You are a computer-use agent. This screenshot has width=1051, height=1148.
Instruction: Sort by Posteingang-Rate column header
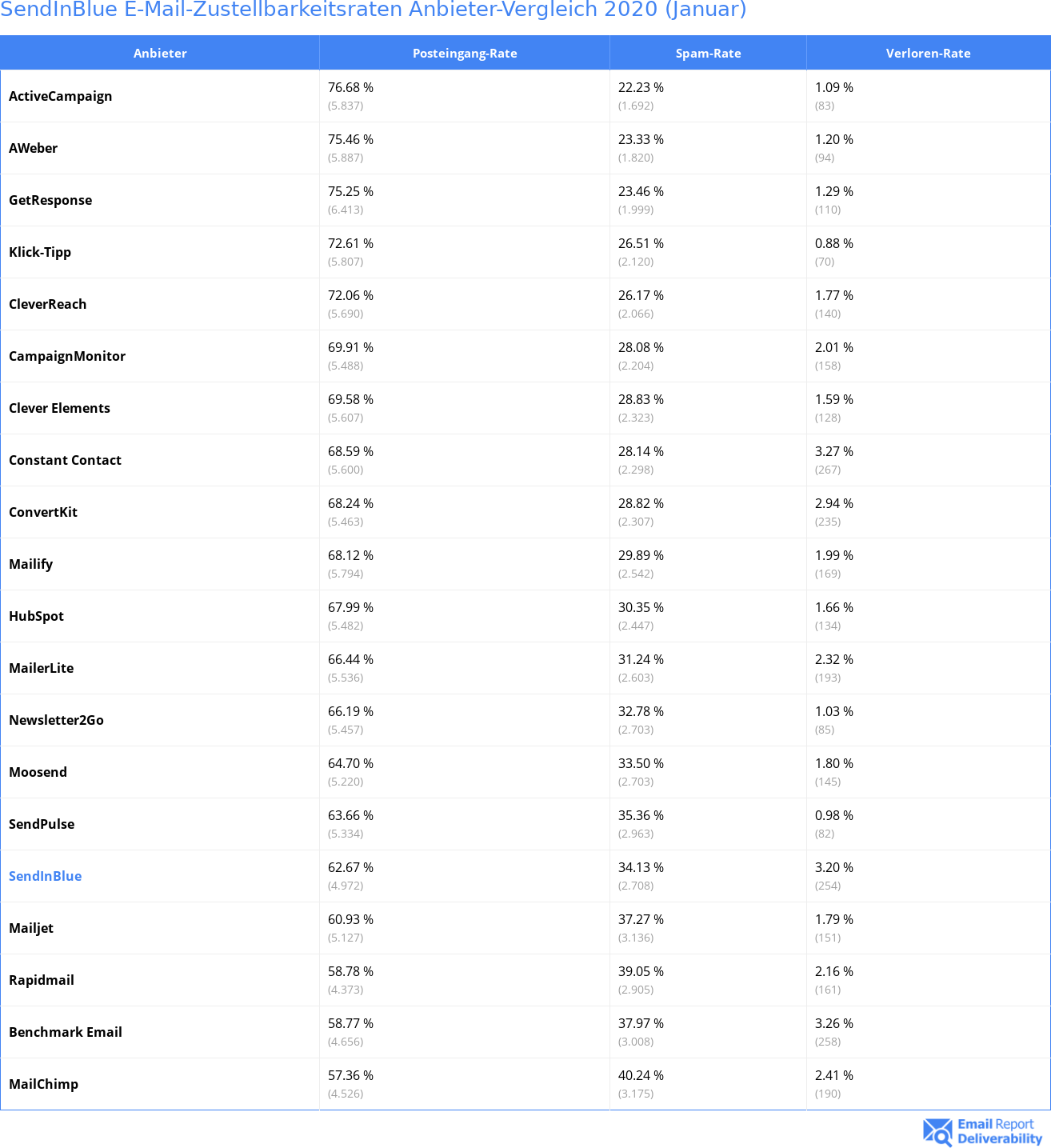click(x=465, y=54)
